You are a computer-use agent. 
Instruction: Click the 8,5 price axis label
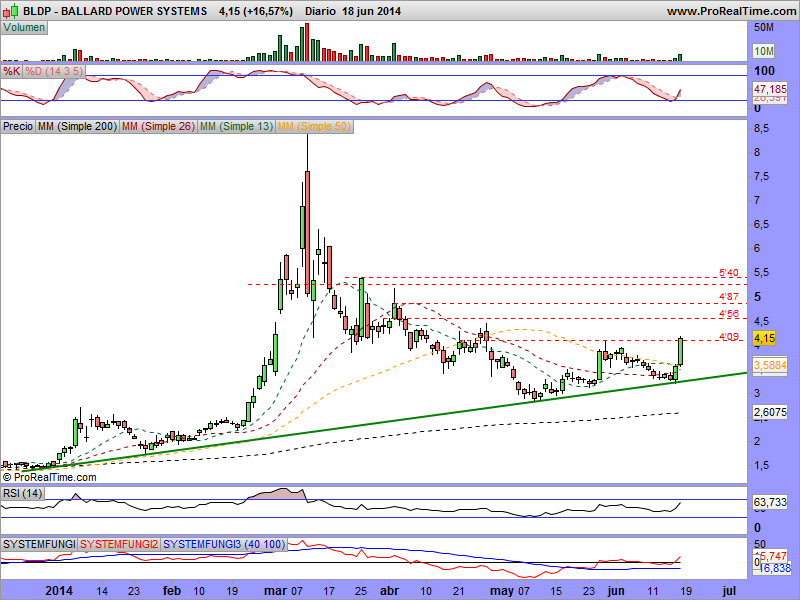(761, 128)
